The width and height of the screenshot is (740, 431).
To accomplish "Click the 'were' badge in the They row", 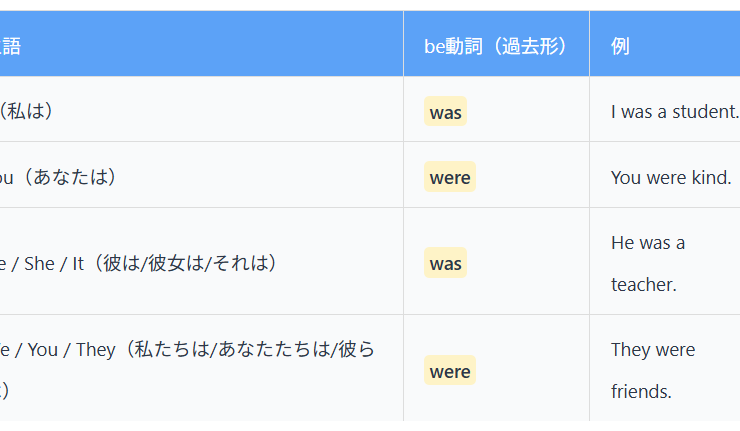I will click(x=449, y=371).
